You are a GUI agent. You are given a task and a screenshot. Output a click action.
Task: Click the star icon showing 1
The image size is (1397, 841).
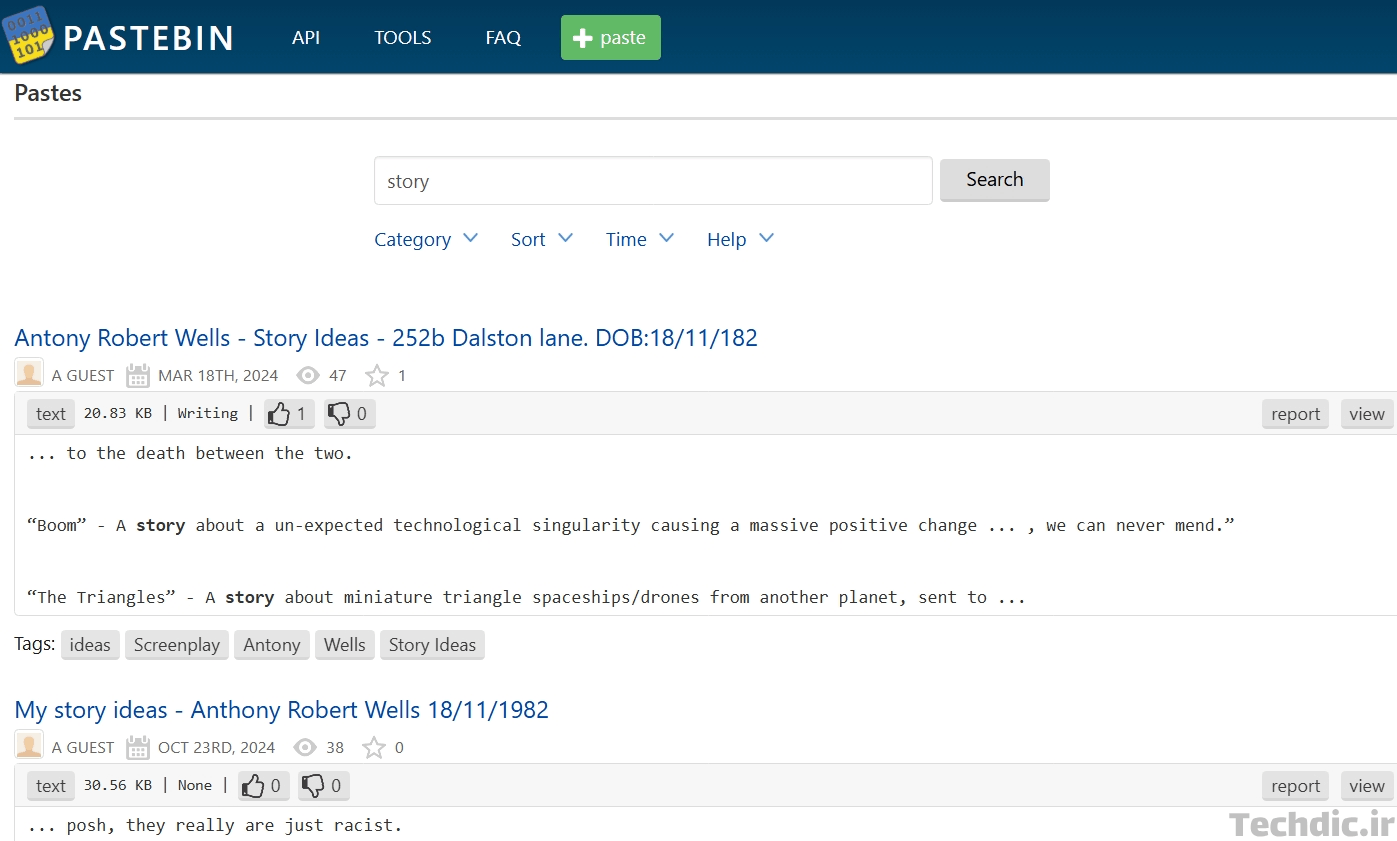(x=377, y=376)
